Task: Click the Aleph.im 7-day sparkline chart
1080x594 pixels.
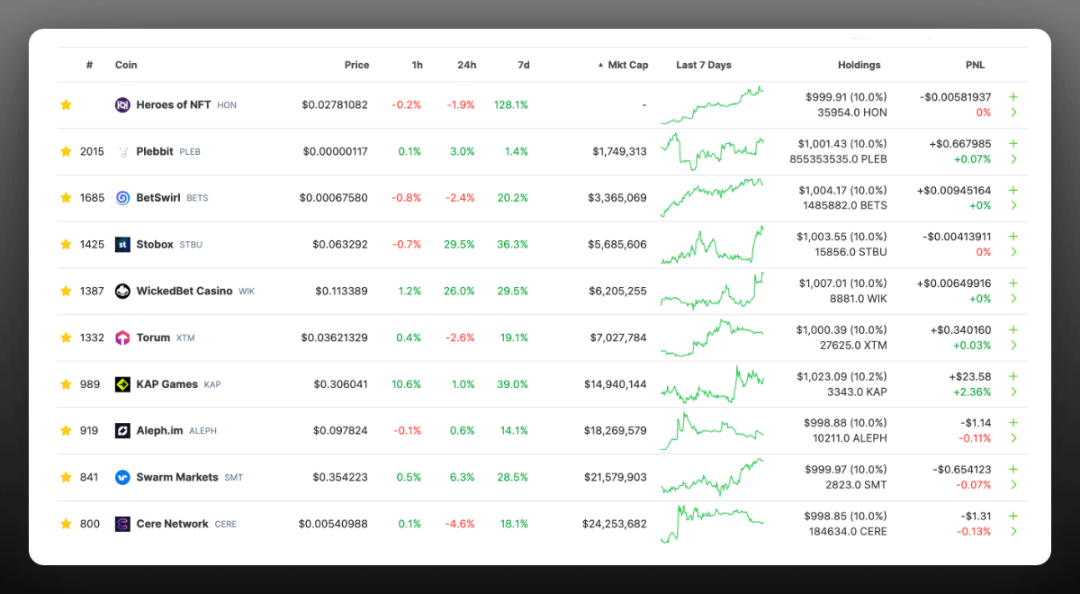Action: (711, 430)
